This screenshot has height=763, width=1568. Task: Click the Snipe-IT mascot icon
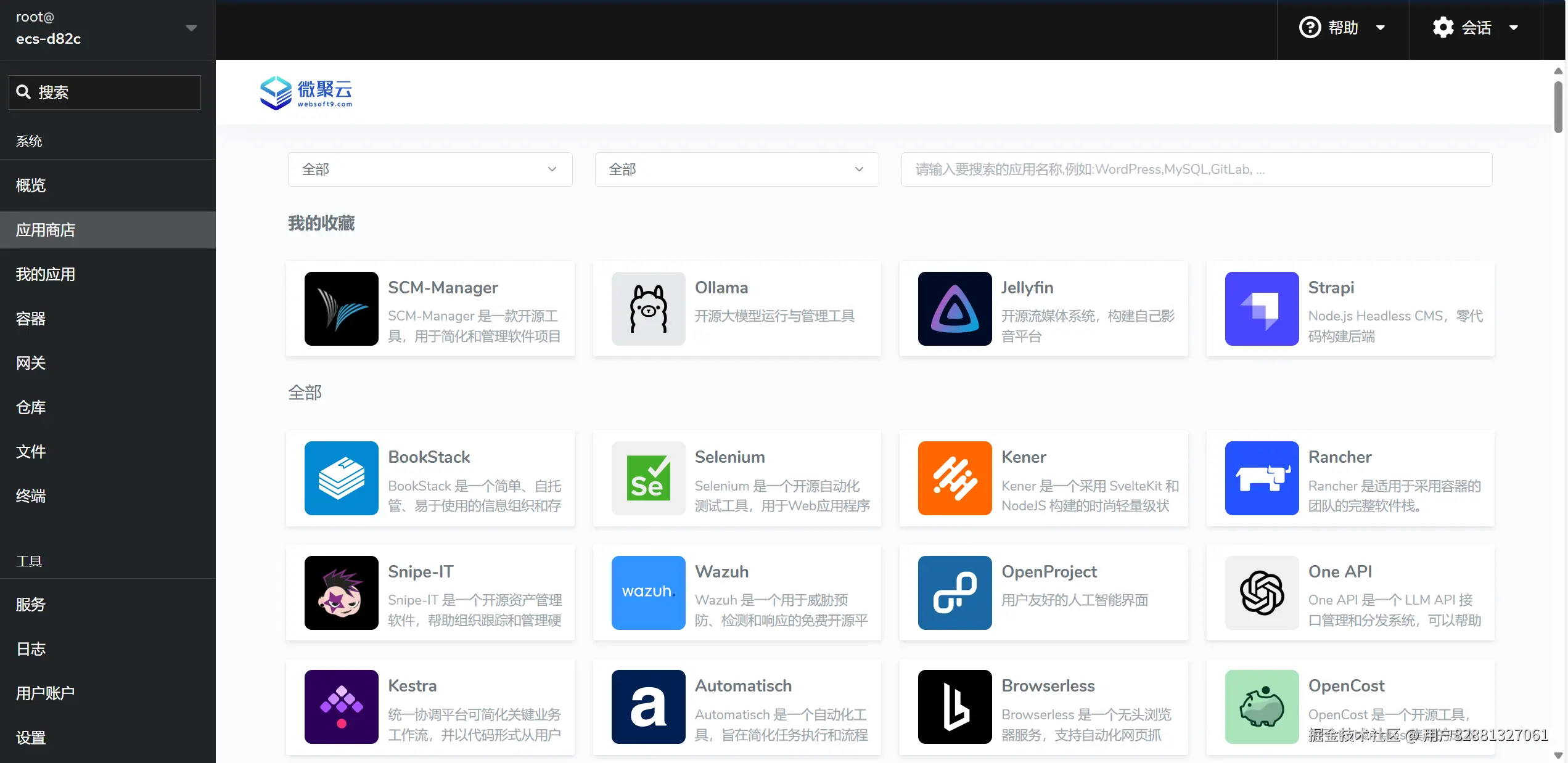(340, 592)
